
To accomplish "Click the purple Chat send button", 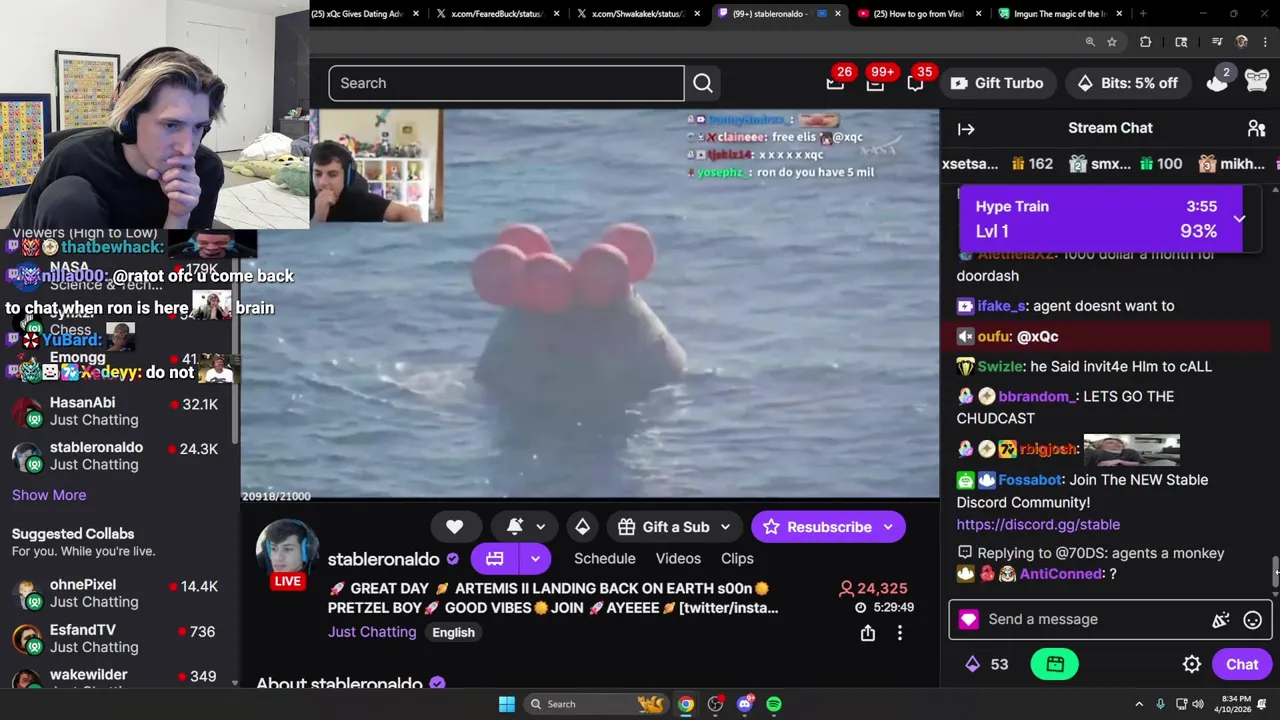I will click(1242, 665).
